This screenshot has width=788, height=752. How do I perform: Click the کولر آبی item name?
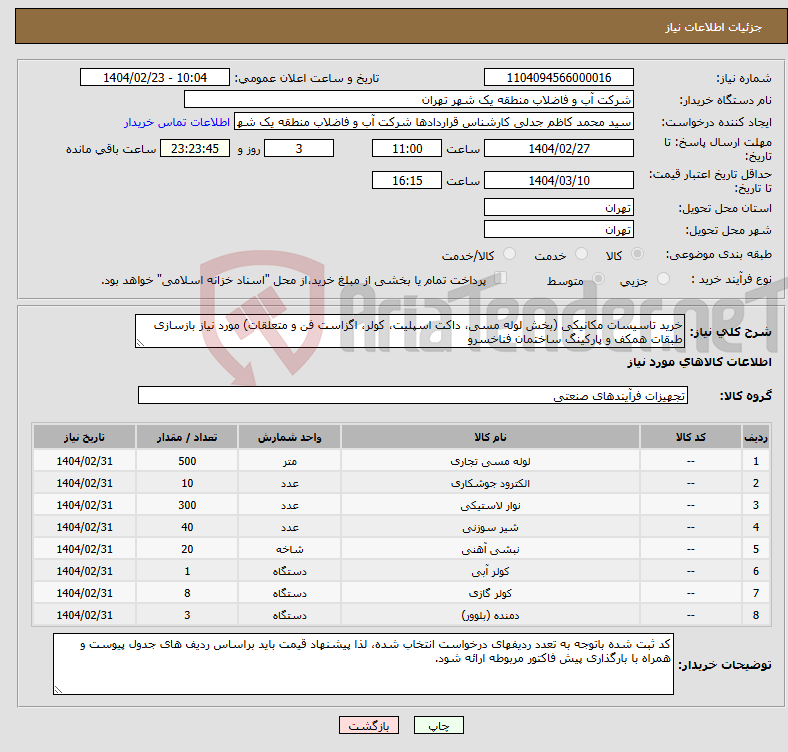tap(490, 571)
